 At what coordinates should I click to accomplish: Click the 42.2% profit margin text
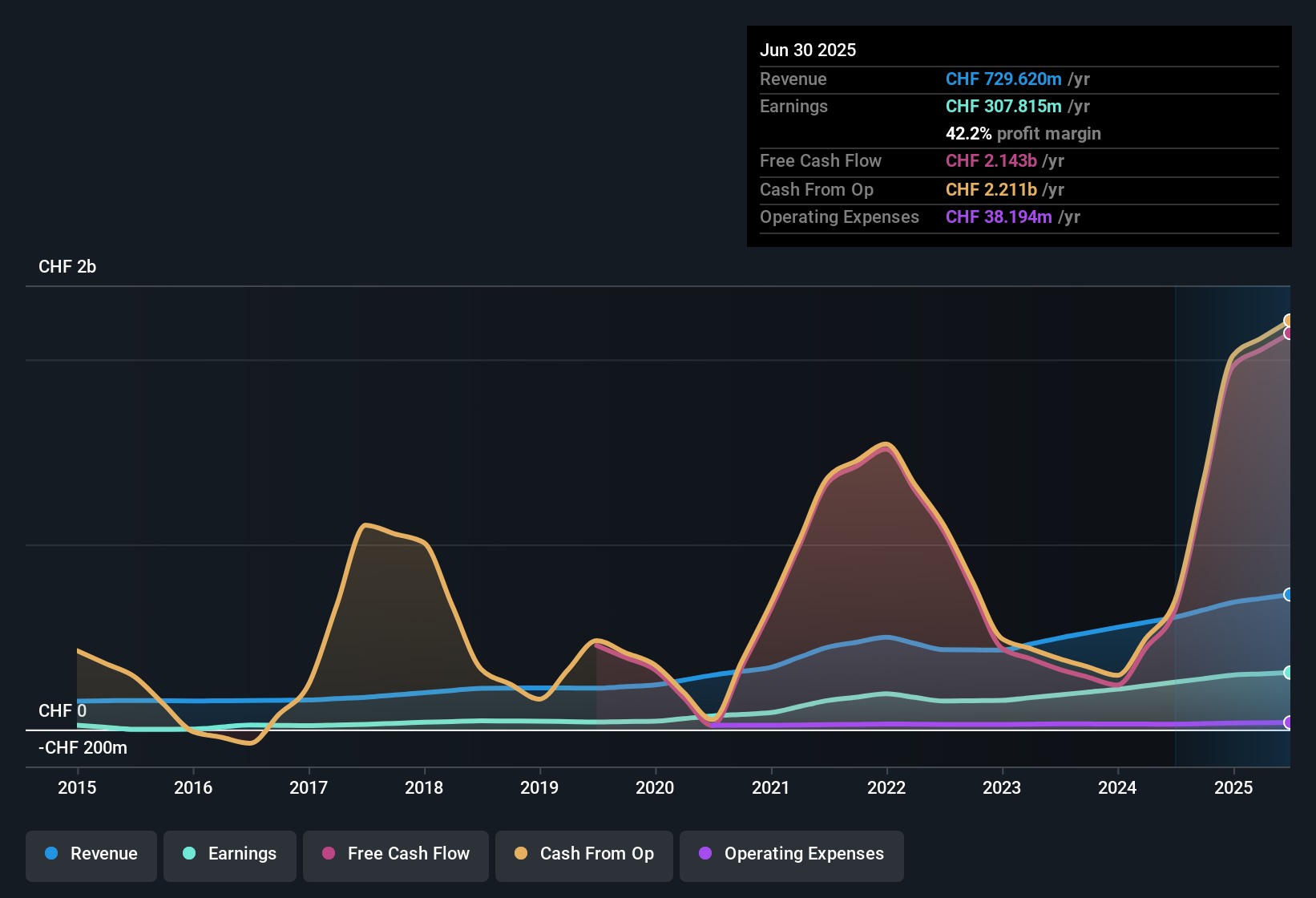[1023, 133]
